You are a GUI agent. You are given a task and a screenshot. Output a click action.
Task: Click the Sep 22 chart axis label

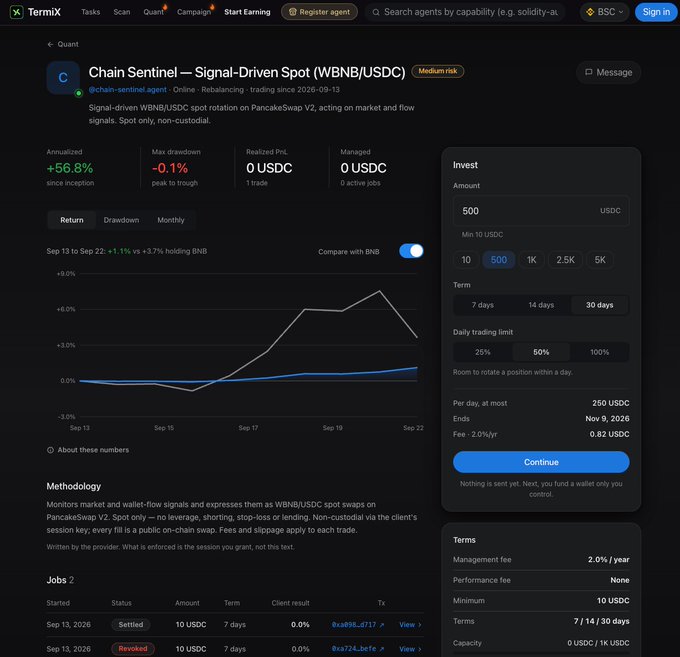tap(413, 428)
